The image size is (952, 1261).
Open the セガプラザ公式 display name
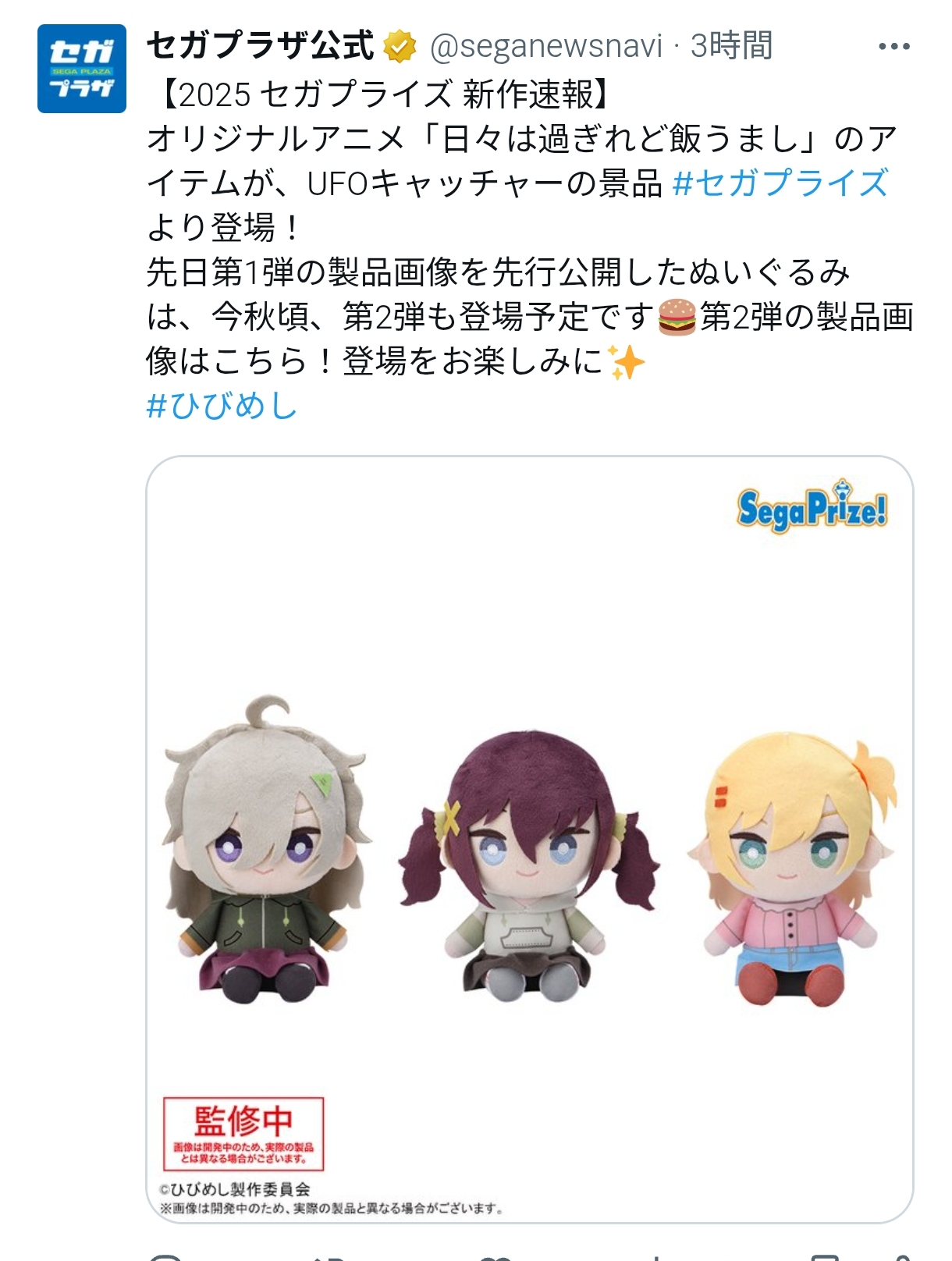coord(261,46)
